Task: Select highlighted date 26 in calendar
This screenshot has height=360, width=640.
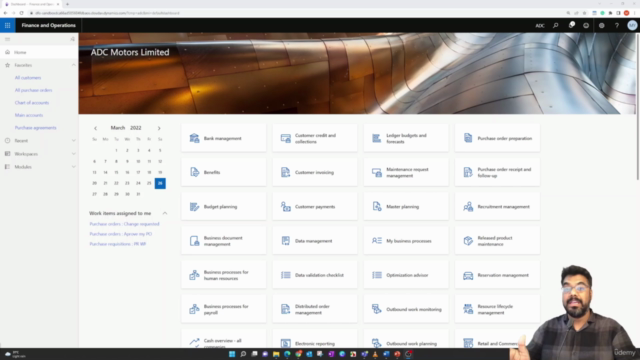Action: pos(160,183)
